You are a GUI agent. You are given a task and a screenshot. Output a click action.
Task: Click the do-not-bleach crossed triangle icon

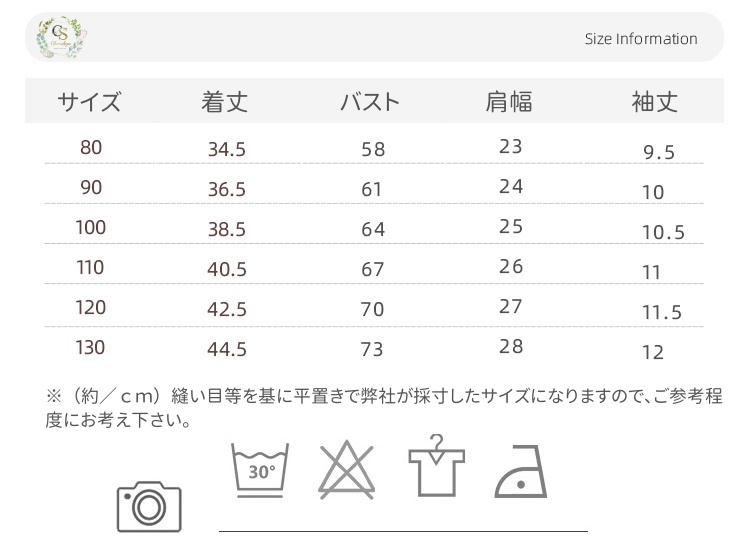click(349, 468)
